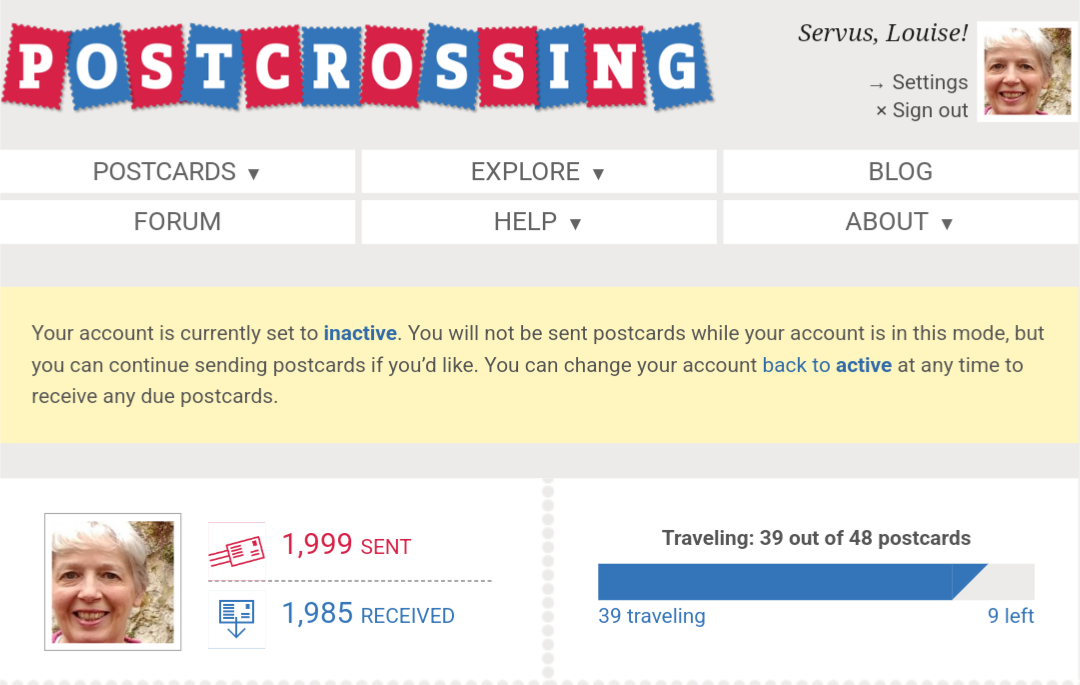The image size is (1080, 685).
Task: Click the 1,985 RECEIVED count
Action: pos(368,613)
